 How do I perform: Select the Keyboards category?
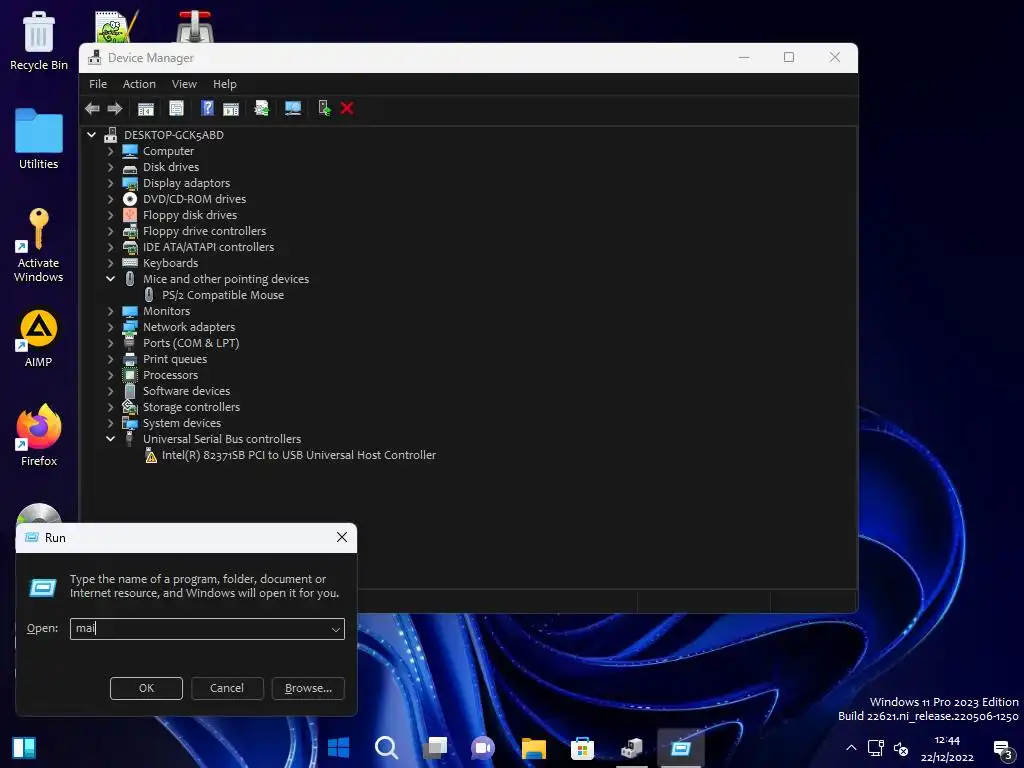(x=170, y=263)
